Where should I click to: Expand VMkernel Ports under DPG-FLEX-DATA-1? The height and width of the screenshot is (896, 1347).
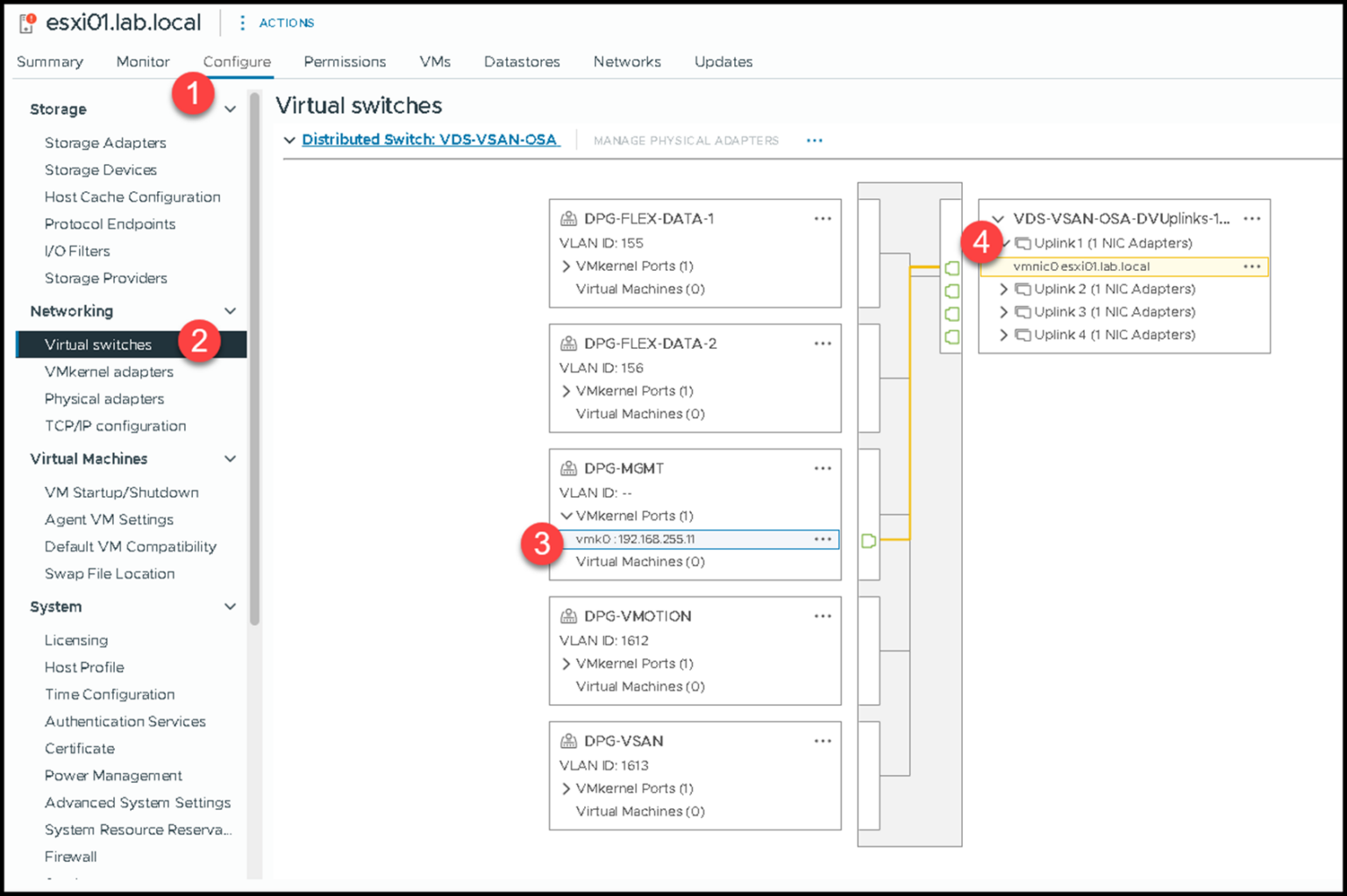tap(567, 266)
